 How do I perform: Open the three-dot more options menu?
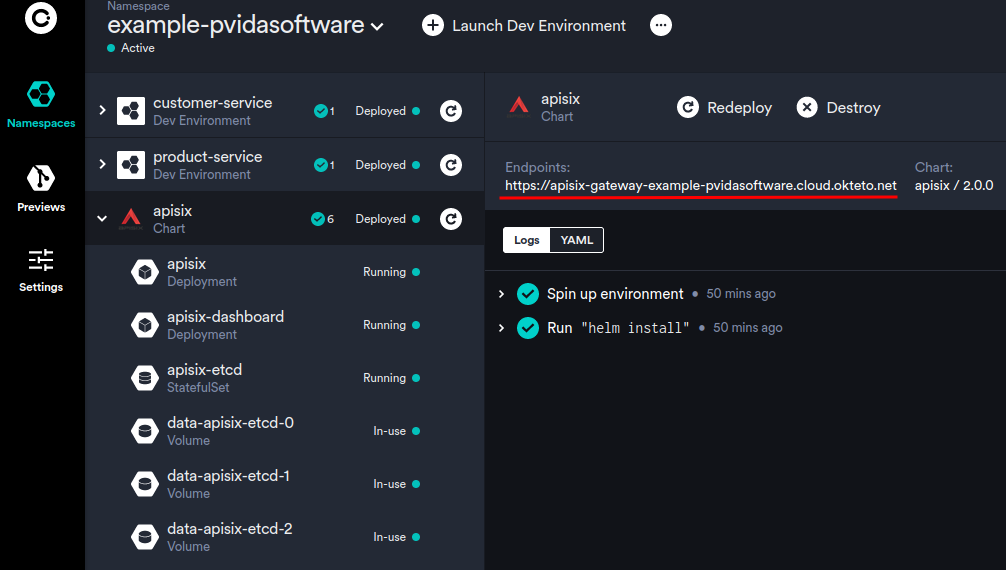(661, 26)
